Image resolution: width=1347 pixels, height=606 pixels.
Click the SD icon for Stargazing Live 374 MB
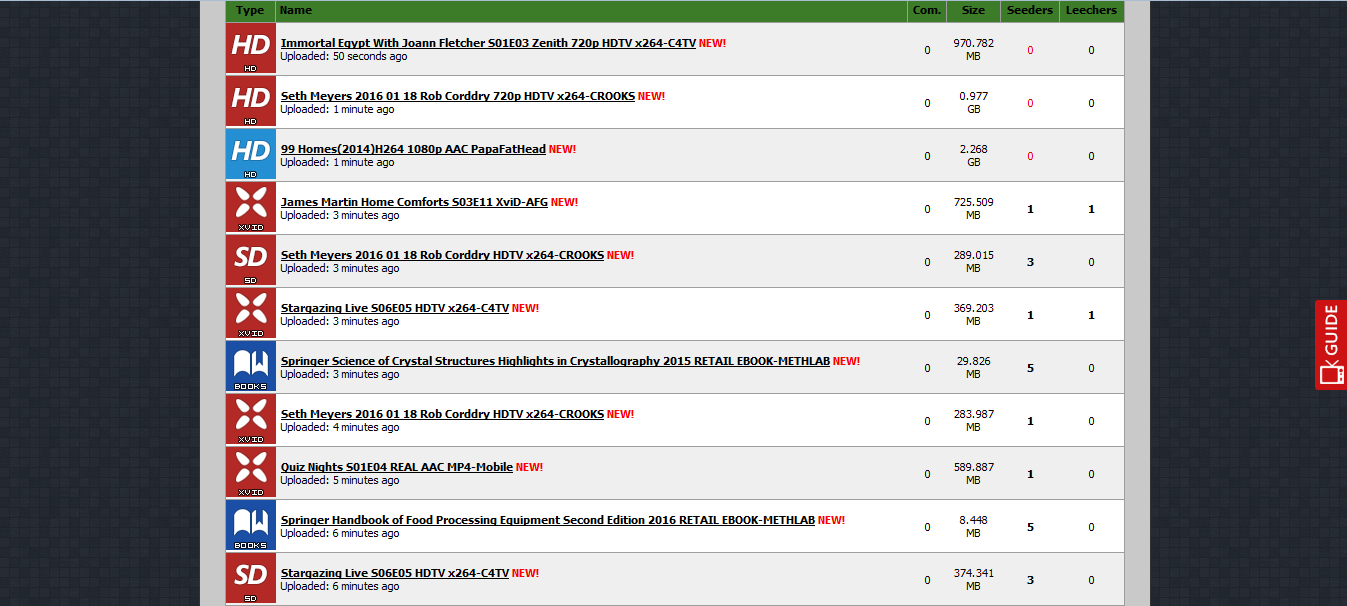[251, 578]
